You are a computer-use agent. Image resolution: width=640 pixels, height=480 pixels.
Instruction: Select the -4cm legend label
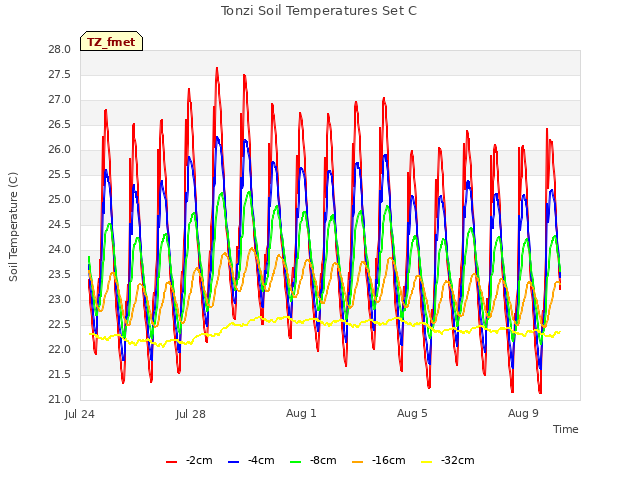tap(261, 460)
